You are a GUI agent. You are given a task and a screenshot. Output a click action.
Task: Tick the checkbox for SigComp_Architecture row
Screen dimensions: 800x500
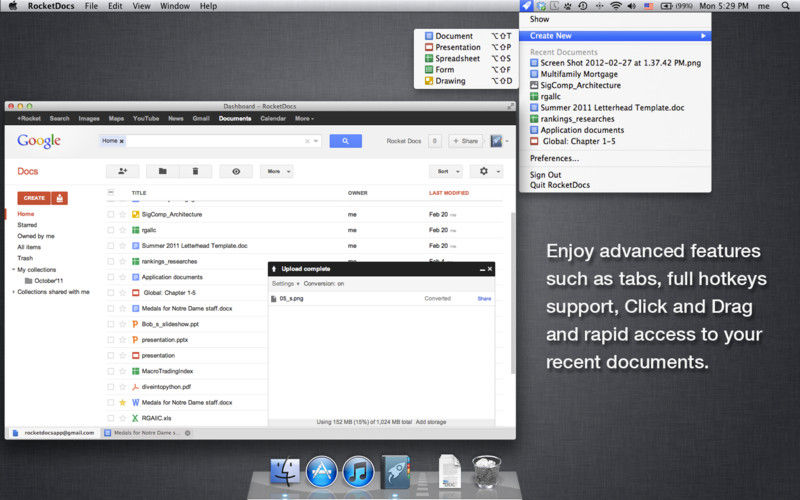click(x=111, y=215)
